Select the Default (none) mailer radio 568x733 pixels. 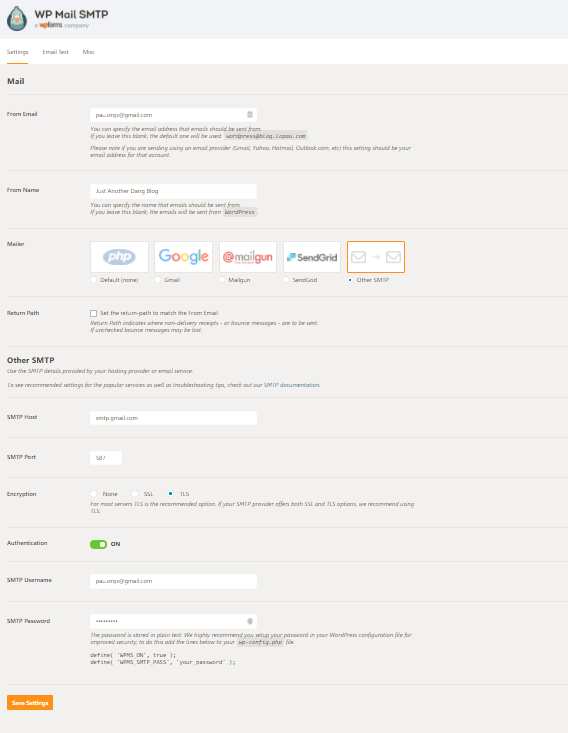point(93,280)
